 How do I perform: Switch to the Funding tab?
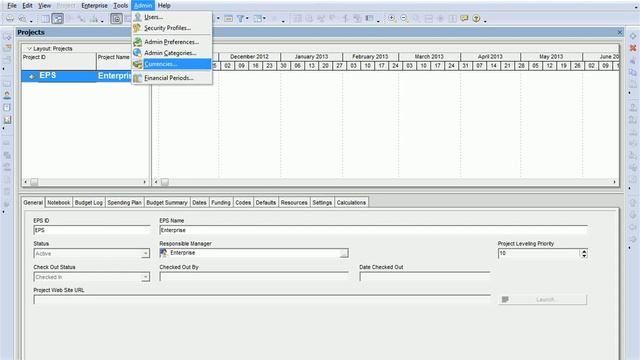point(221,202)
